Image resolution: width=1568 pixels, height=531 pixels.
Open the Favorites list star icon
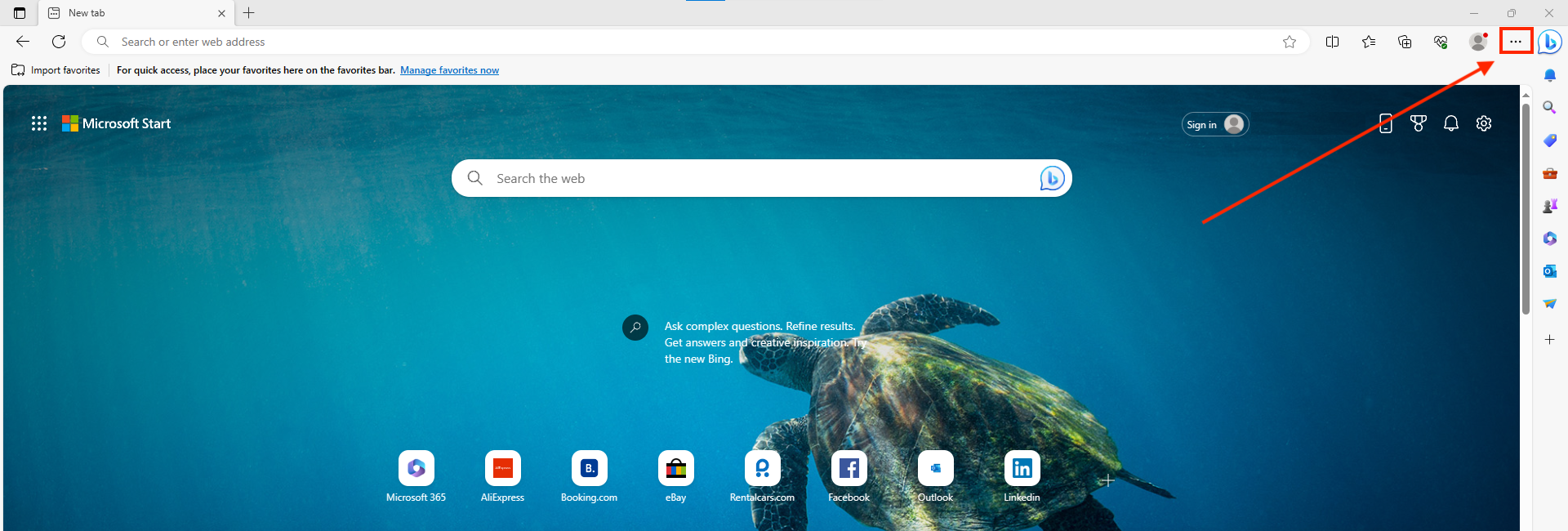1369,42
